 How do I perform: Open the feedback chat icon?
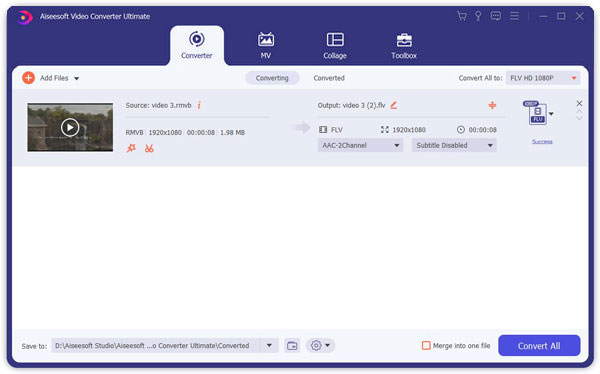(496, 16)
